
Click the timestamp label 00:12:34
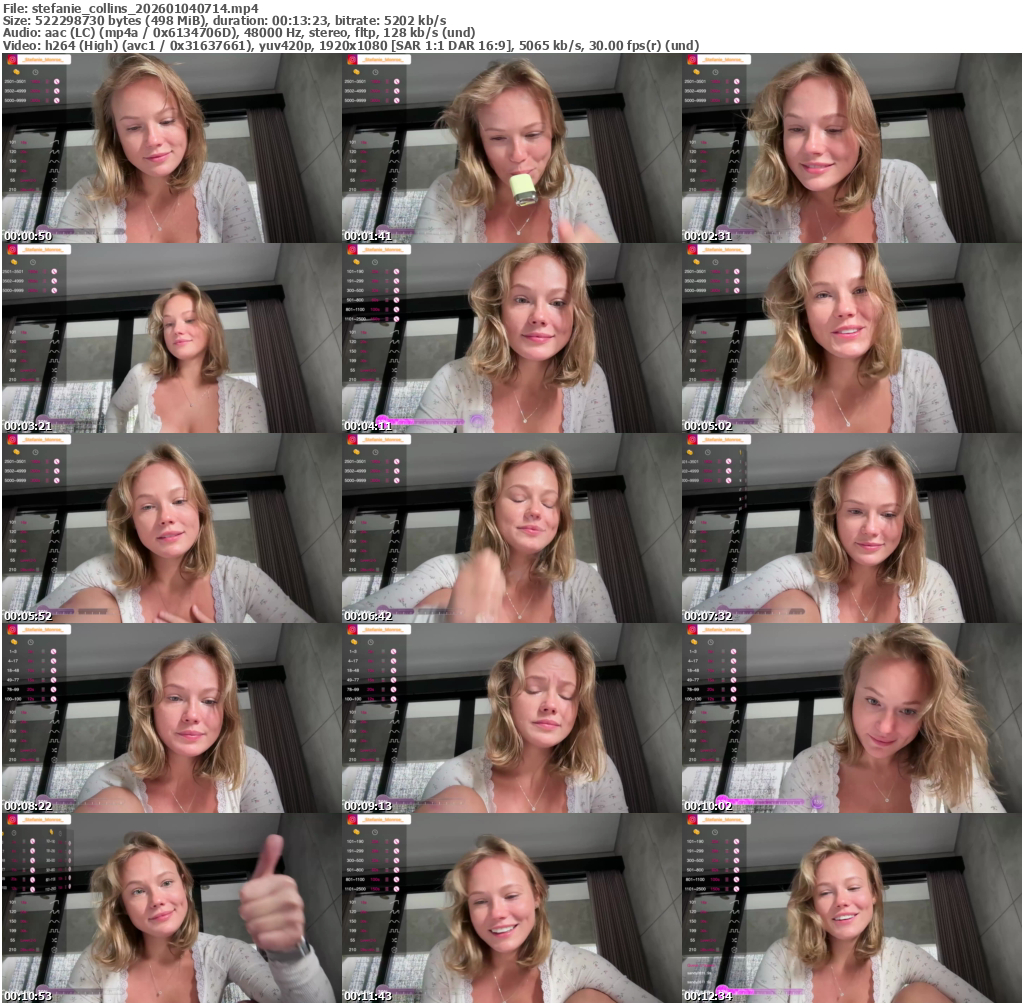pyautogui.click(x=708, y=996)
